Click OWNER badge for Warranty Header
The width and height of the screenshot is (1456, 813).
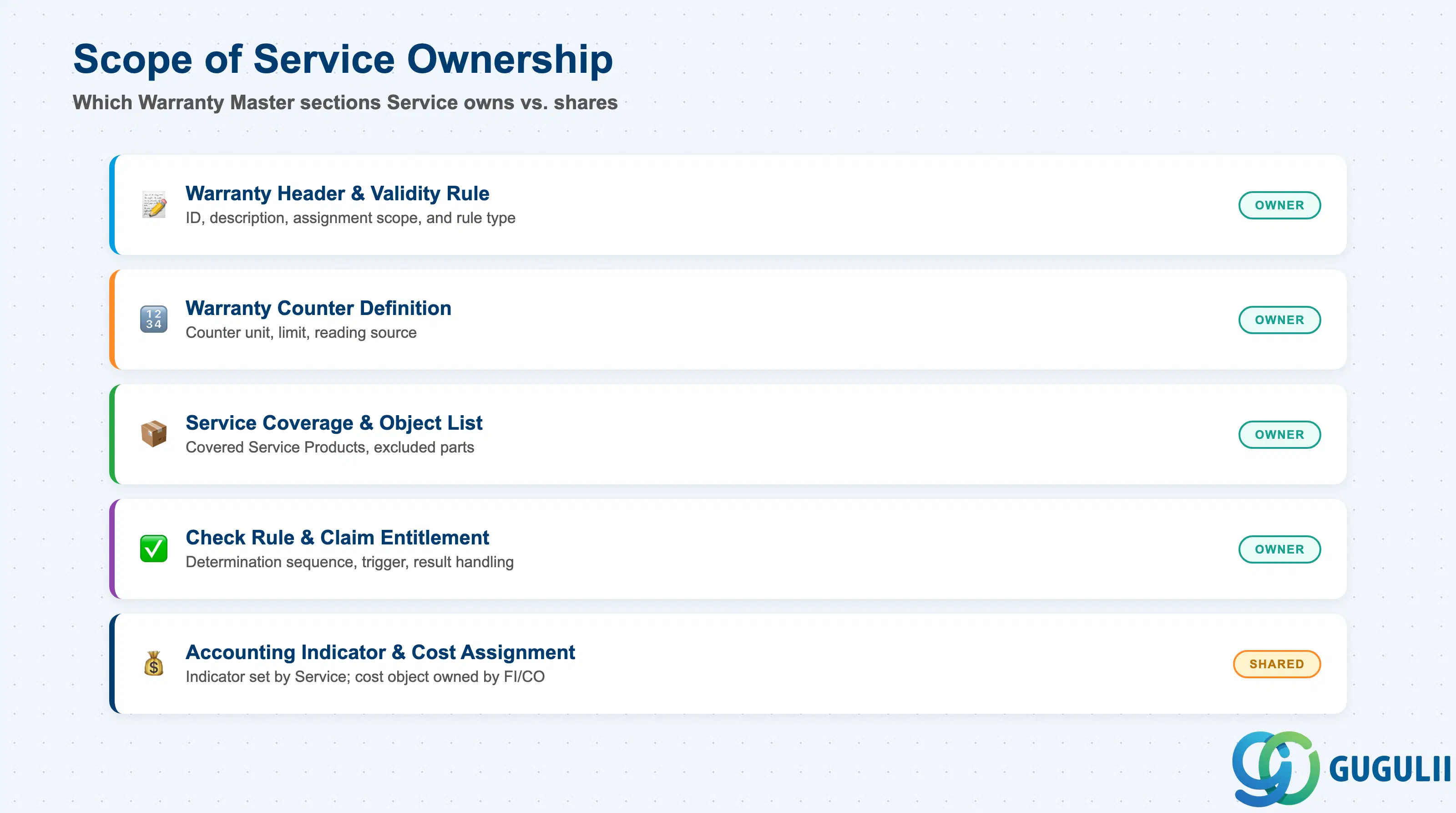pyautogui.click(x=1279, y=205)
